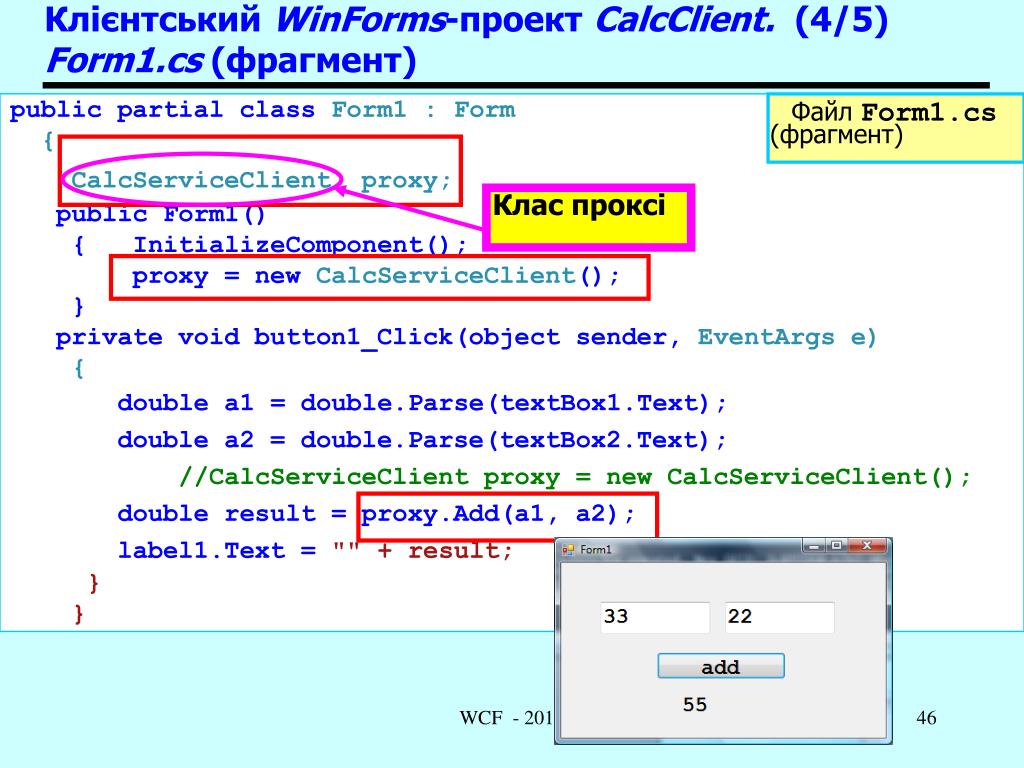
Task: Click the green commented-out CalcServiceClient line
Action: tap(575, 477)
